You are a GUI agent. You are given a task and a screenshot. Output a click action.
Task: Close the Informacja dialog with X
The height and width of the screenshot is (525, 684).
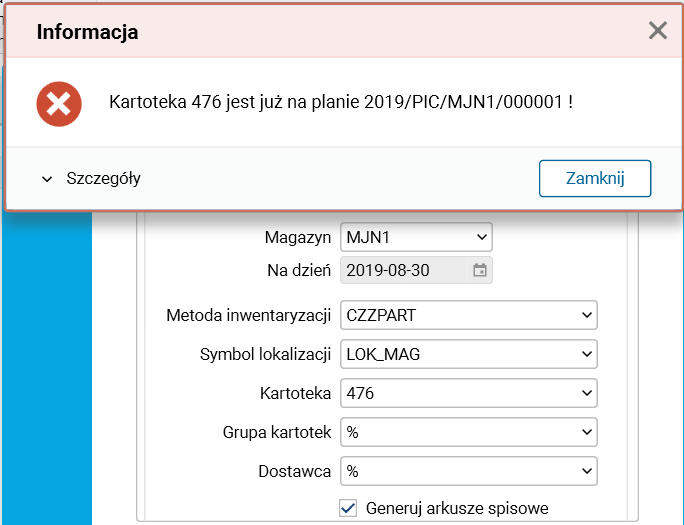657,31
